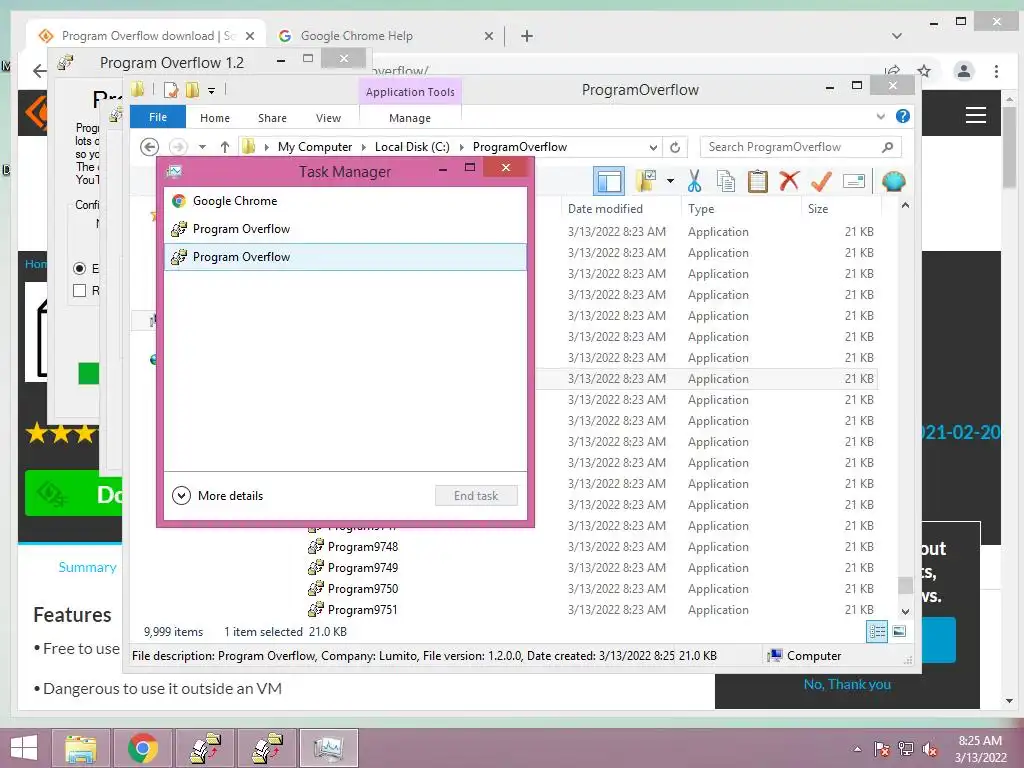Bookmark the page with Chrome star icon
The width and height of the screenshot is (1024, 768).
[923, 71]
